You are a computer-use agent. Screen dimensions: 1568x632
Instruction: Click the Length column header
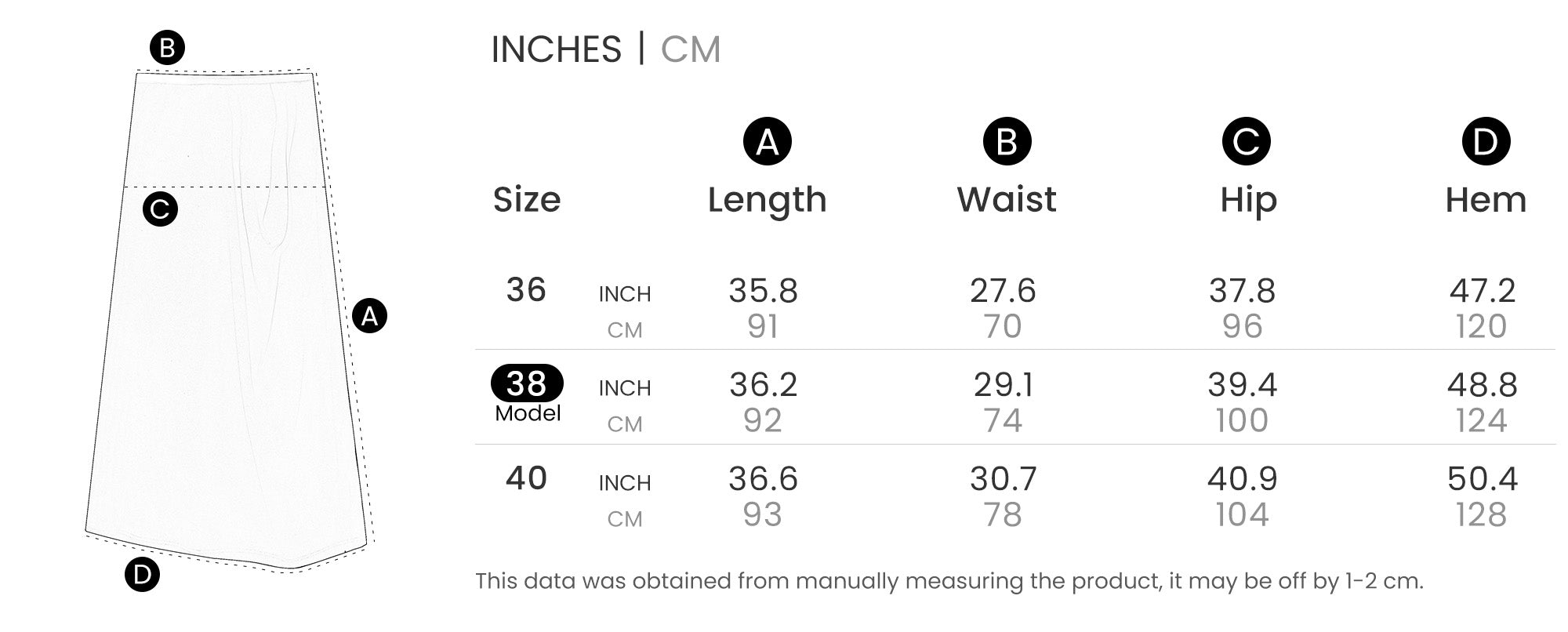(x=767, y=200)
